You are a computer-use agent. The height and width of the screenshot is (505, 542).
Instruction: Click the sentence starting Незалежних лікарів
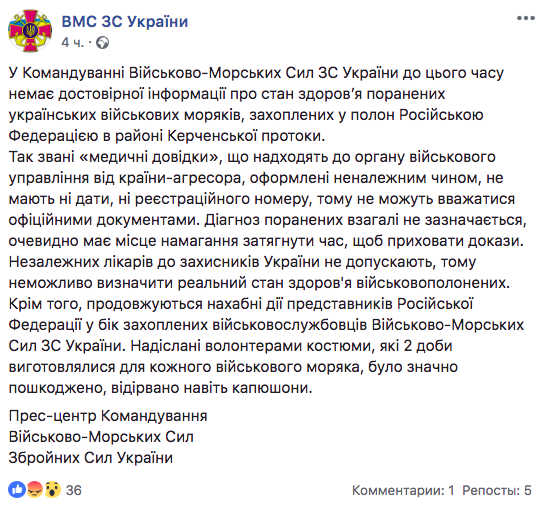pos(259,272)
